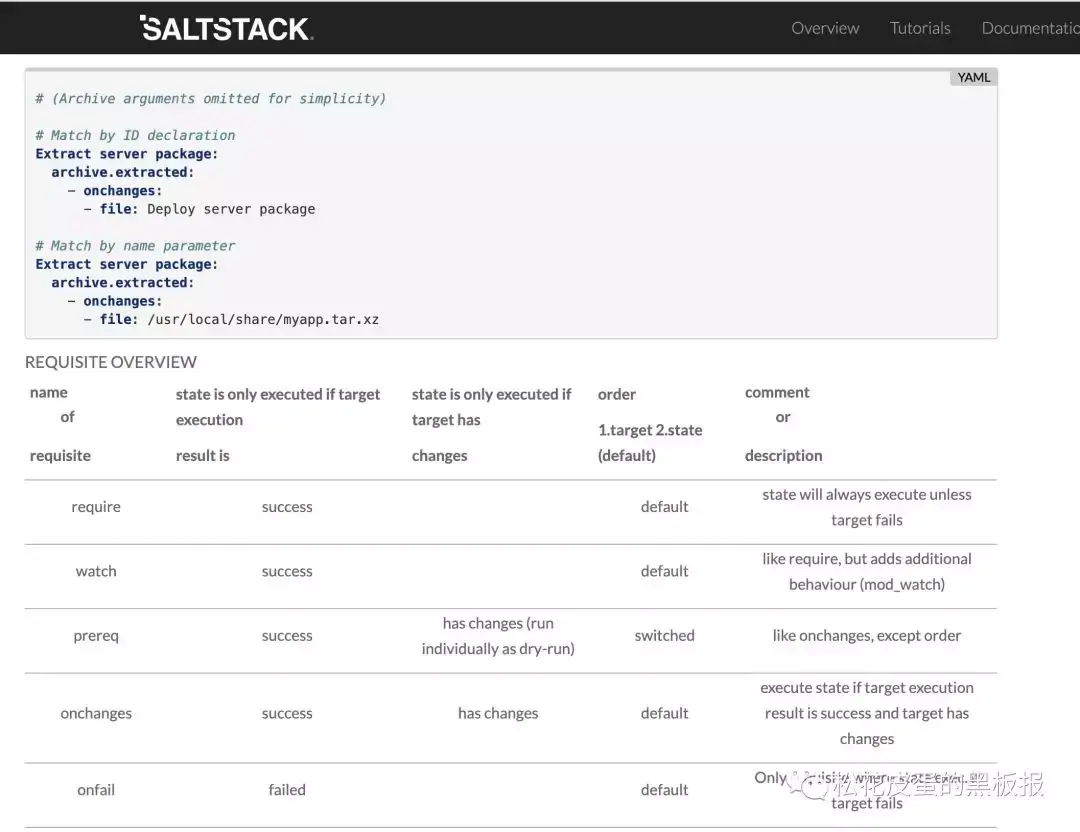This screenshot has width=1080, height=832.
Task: Click the '# Match by ID declaration' comment
Action: pos(135,135)
